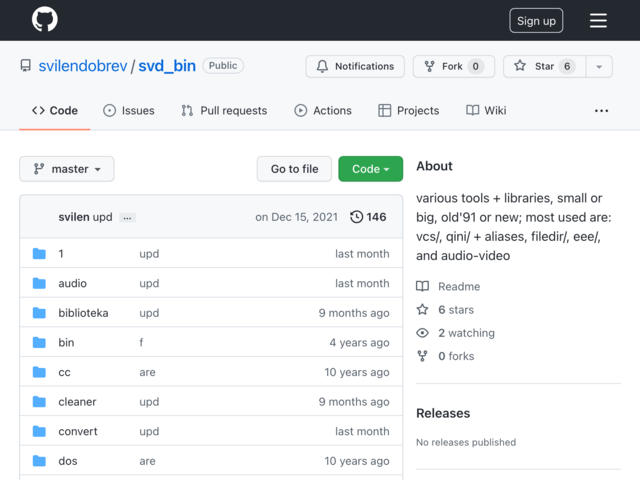Image resolution: width=640 pixels, height=480 pixels.
Task: Open the svilendobrev owner link
Action: click(83, 66)
